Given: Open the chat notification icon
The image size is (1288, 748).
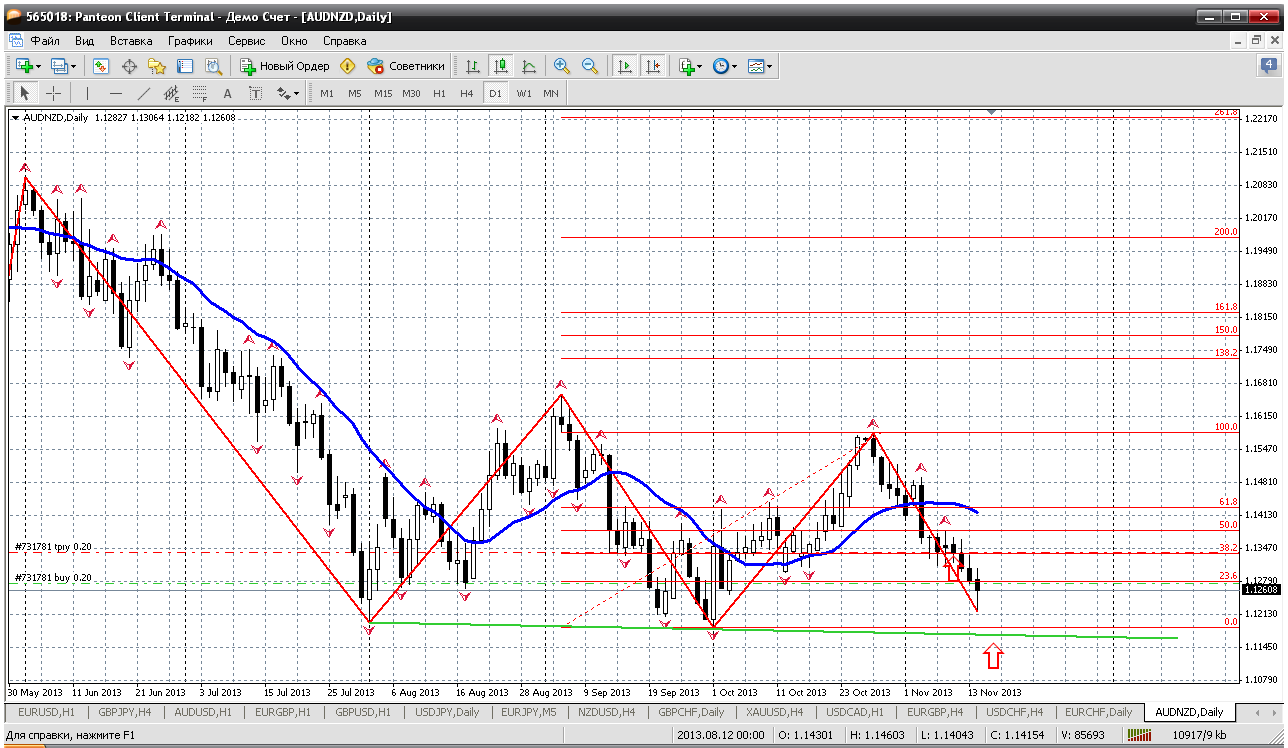Looking at the screenshot, I should pos(1268,66).
